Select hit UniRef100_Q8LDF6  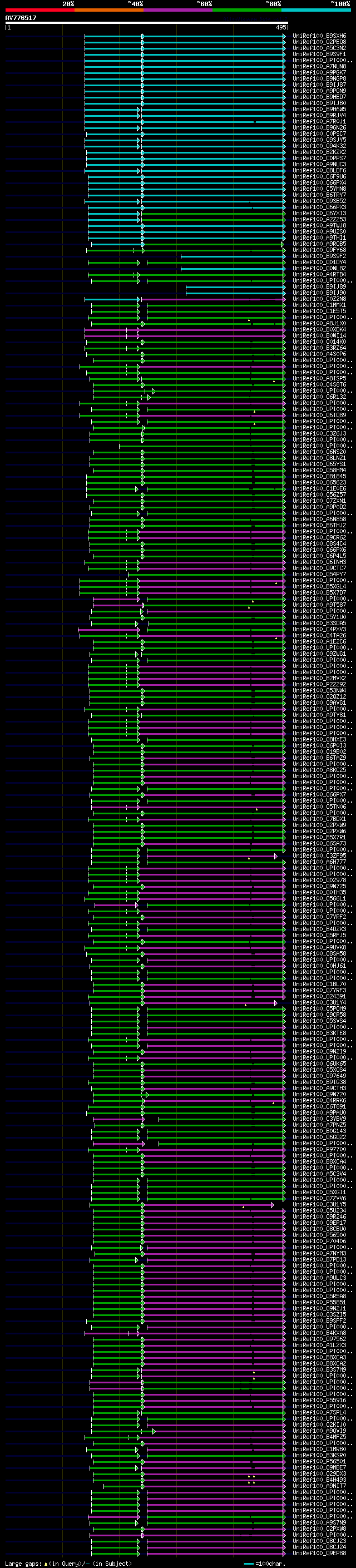319,170
